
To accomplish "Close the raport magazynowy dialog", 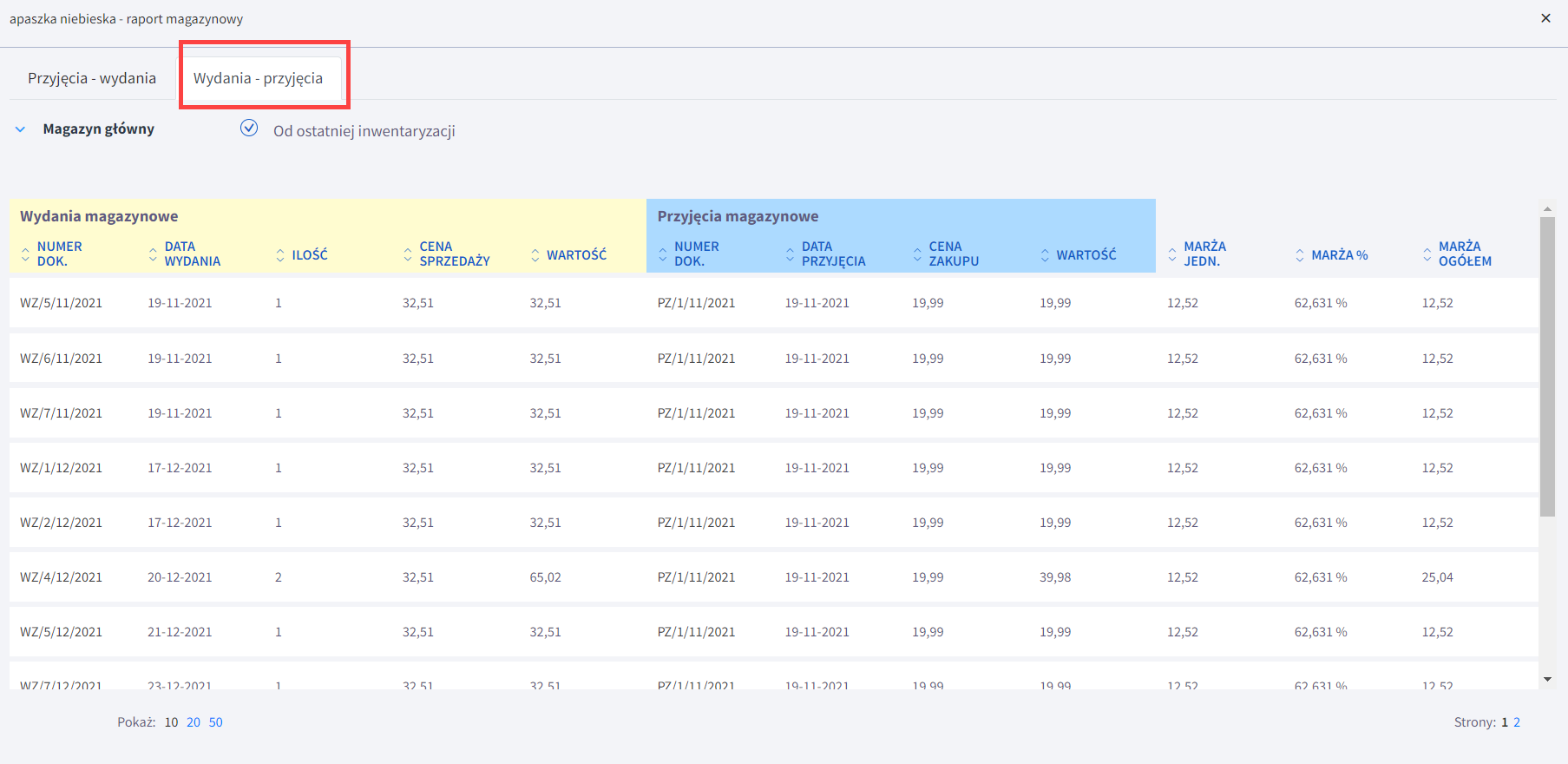I will pyautogui.click(x=1545, y=18).
